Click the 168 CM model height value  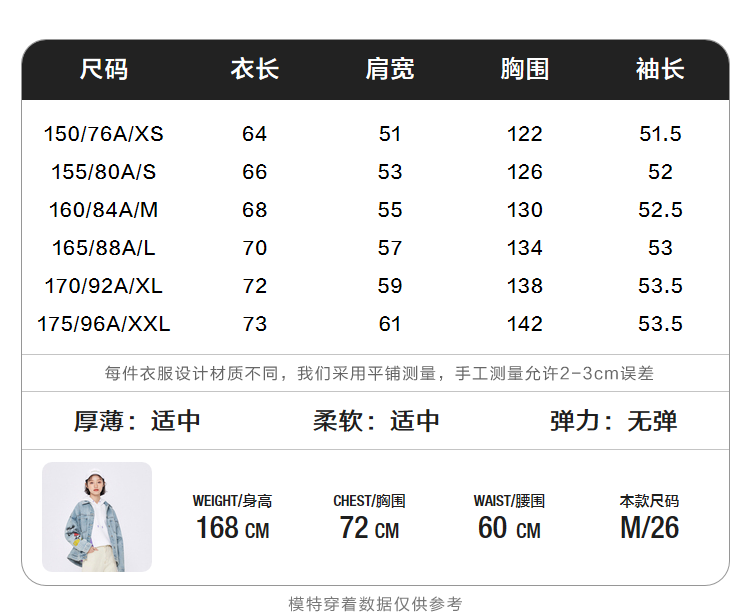coord(232,528)
